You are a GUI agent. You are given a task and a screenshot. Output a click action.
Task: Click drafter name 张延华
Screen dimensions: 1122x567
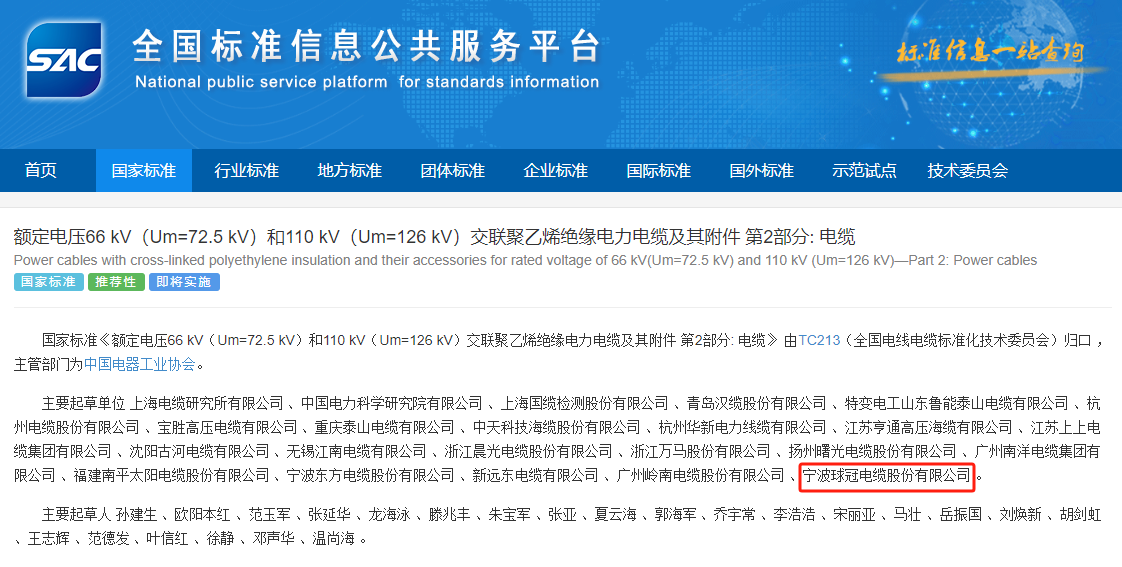[329, 514]
